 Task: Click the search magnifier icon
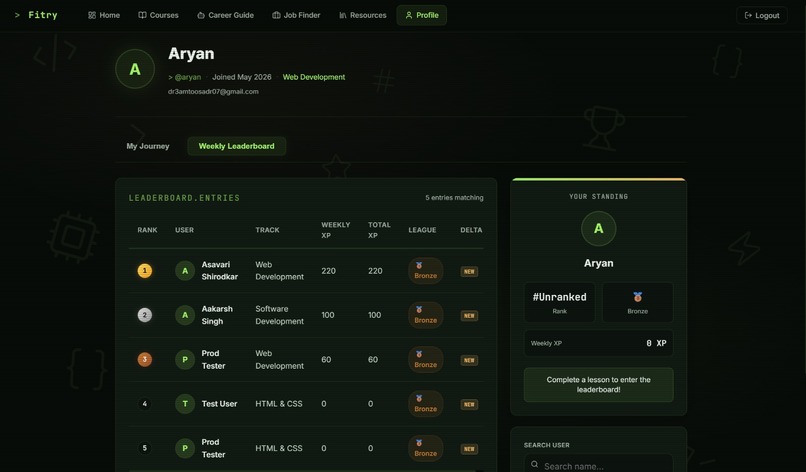click(x=535, y=464)
